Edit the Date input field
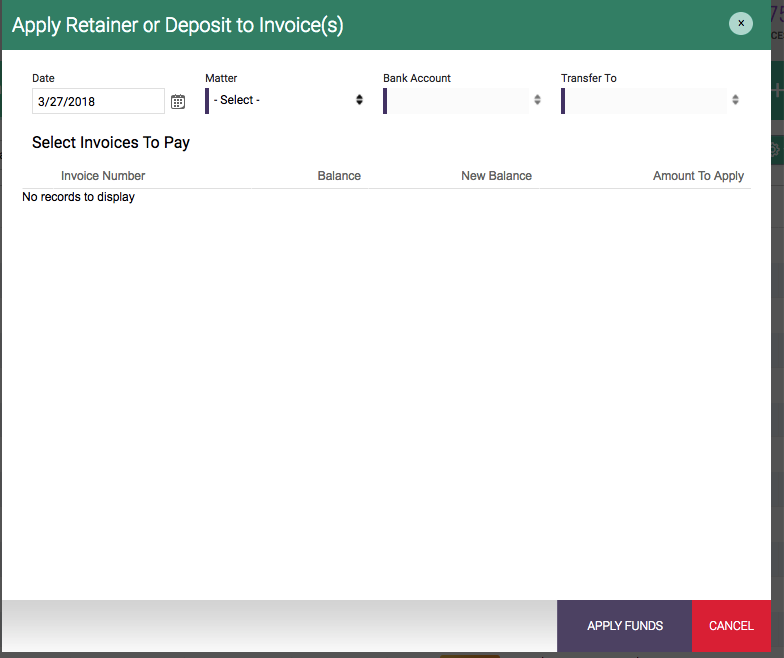Image resolution: width=784 pixels, height=658 pixels. [x=98, y=101]
